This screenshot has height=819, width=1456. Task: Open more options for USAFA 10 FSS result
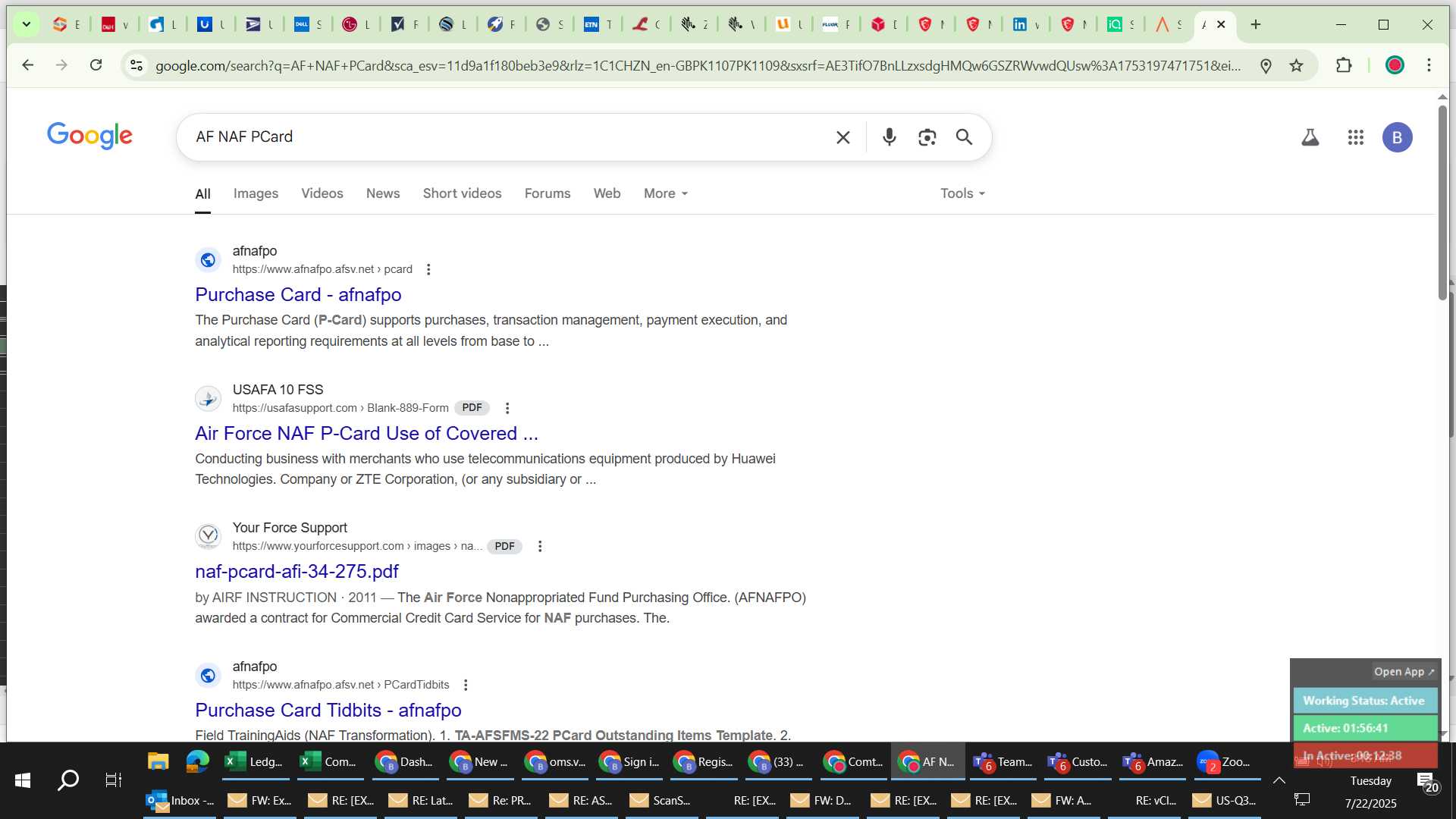(x=507, y=408)
